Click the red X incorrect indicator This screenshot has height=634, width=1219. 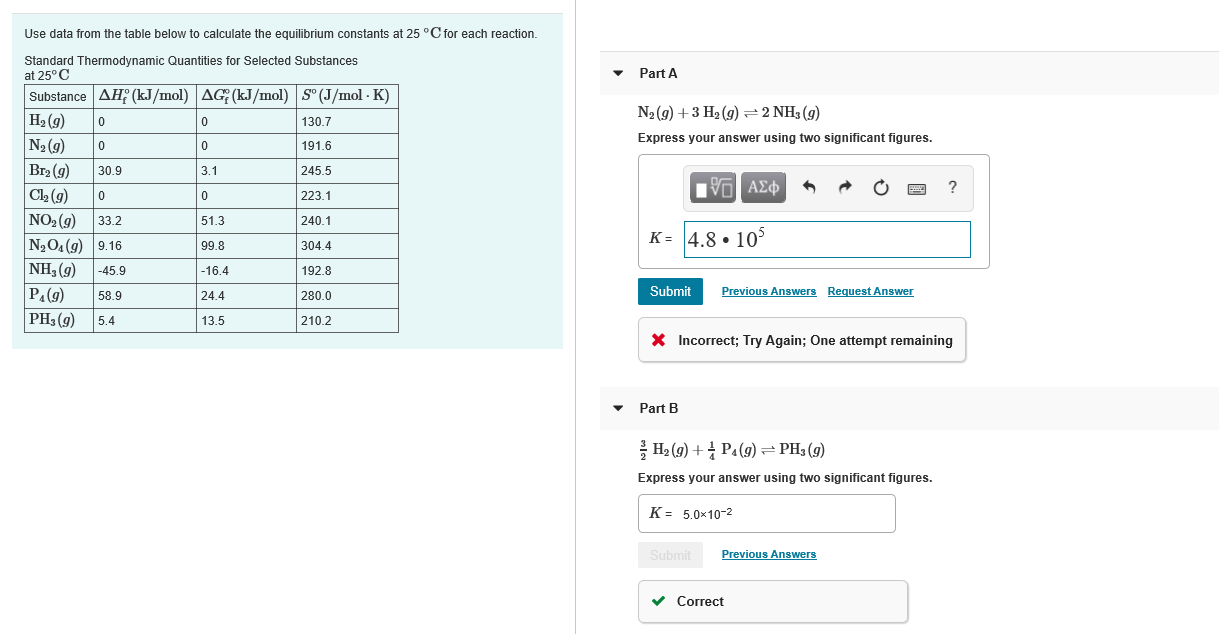pos(657,339)
